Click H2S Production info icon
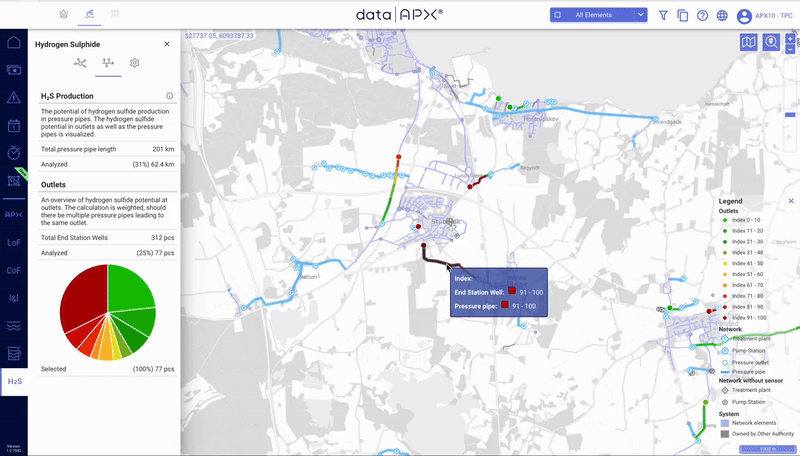 pyautogui.click(x=169, y=96)
